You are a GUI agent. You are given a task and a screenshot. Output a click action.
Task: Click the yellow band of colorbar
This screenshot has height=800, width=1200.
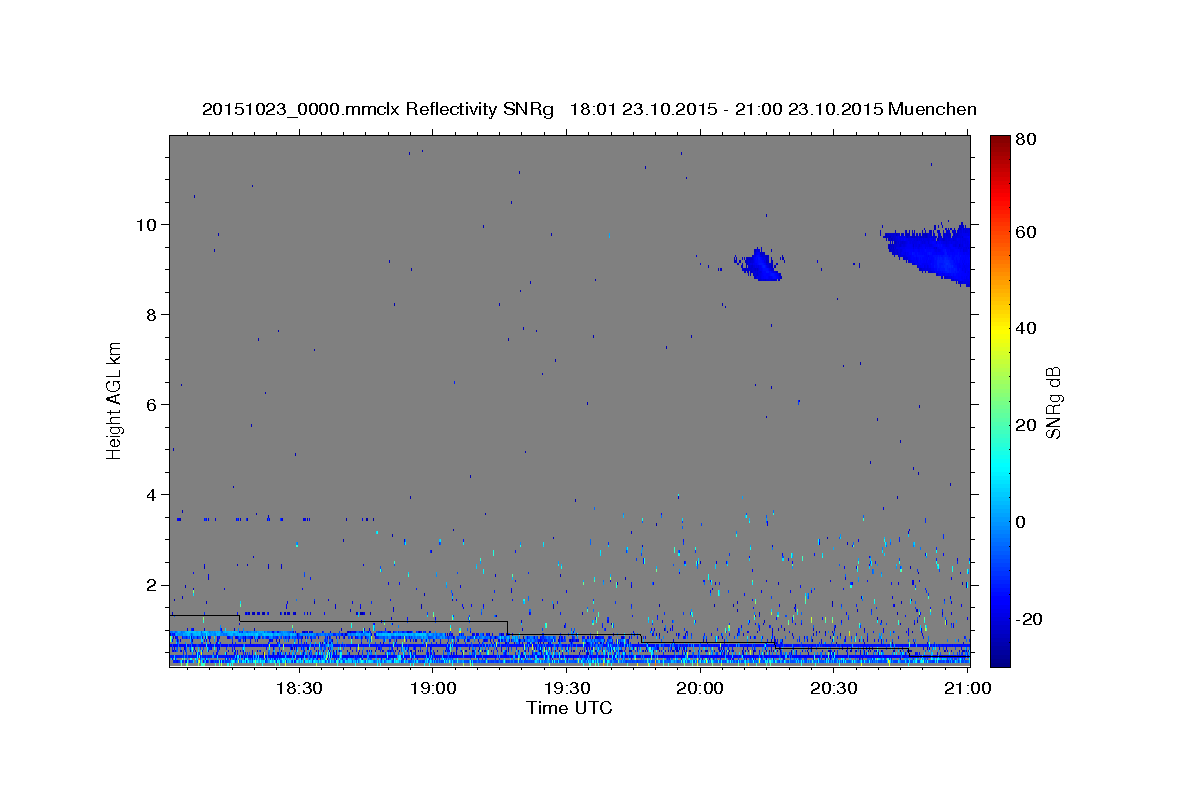tap(1000, 330)
